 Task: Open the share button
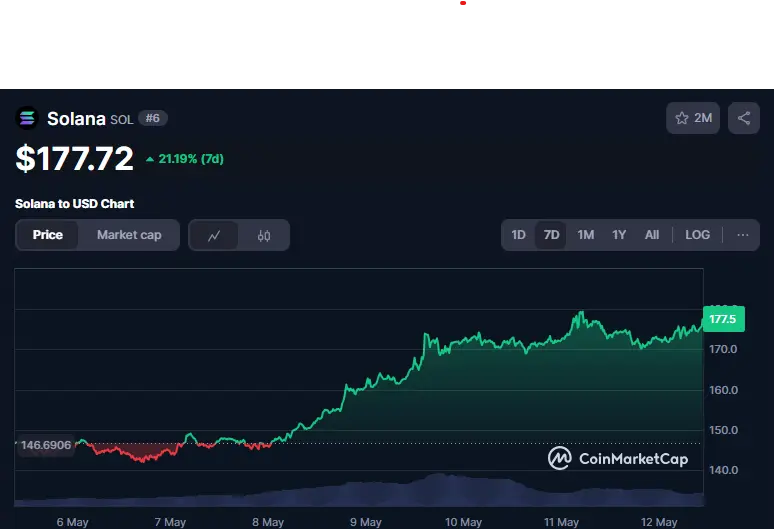[743, 118]
